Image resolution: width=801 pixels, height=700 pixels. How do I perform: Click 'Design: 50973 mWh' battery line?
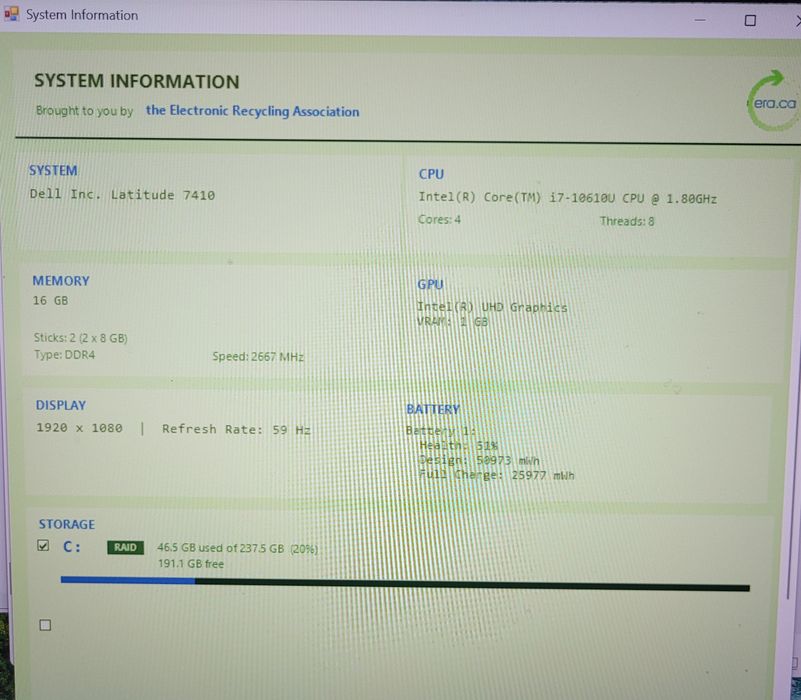coord(479,460)
